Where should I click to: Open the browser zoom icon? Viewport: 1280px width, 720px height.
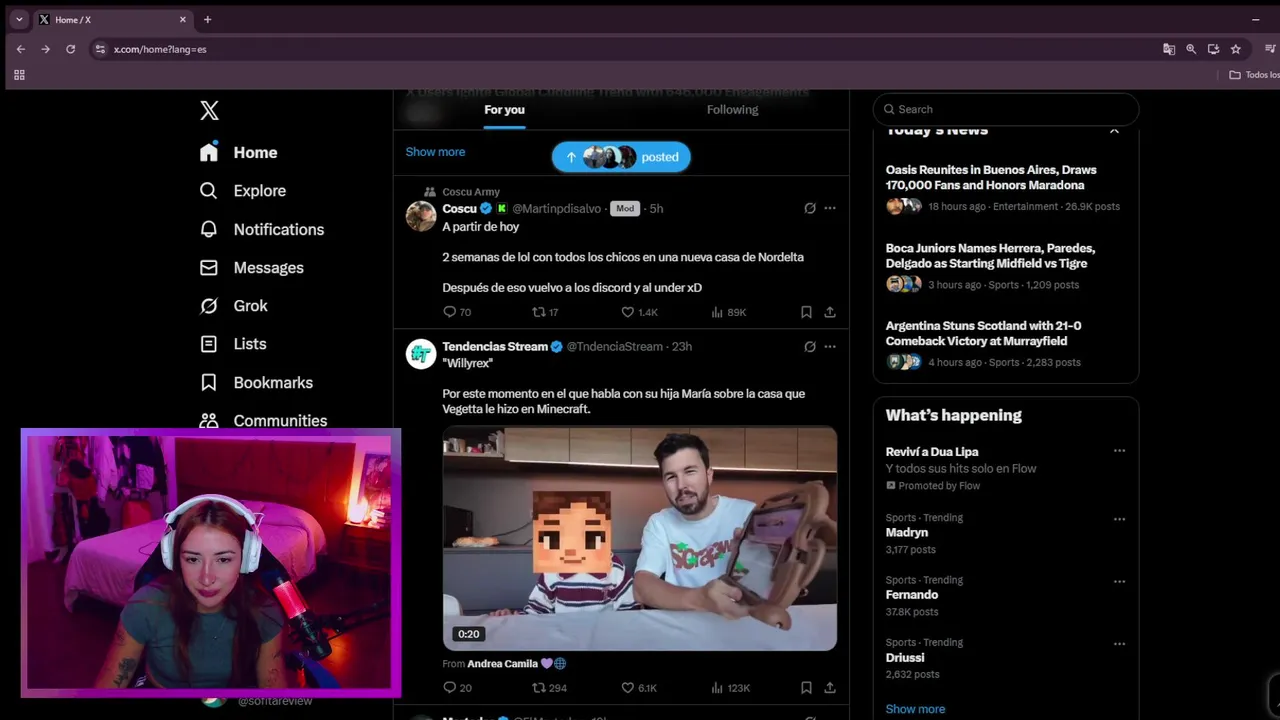1191,49
